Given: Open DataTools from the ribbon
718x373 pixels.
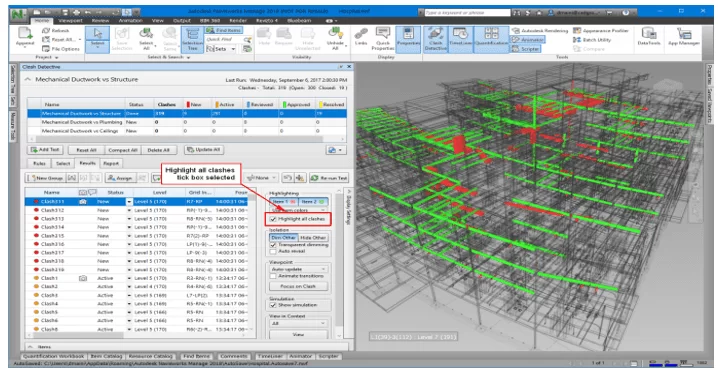Looking at the screenshot, I should coord(649,37).
